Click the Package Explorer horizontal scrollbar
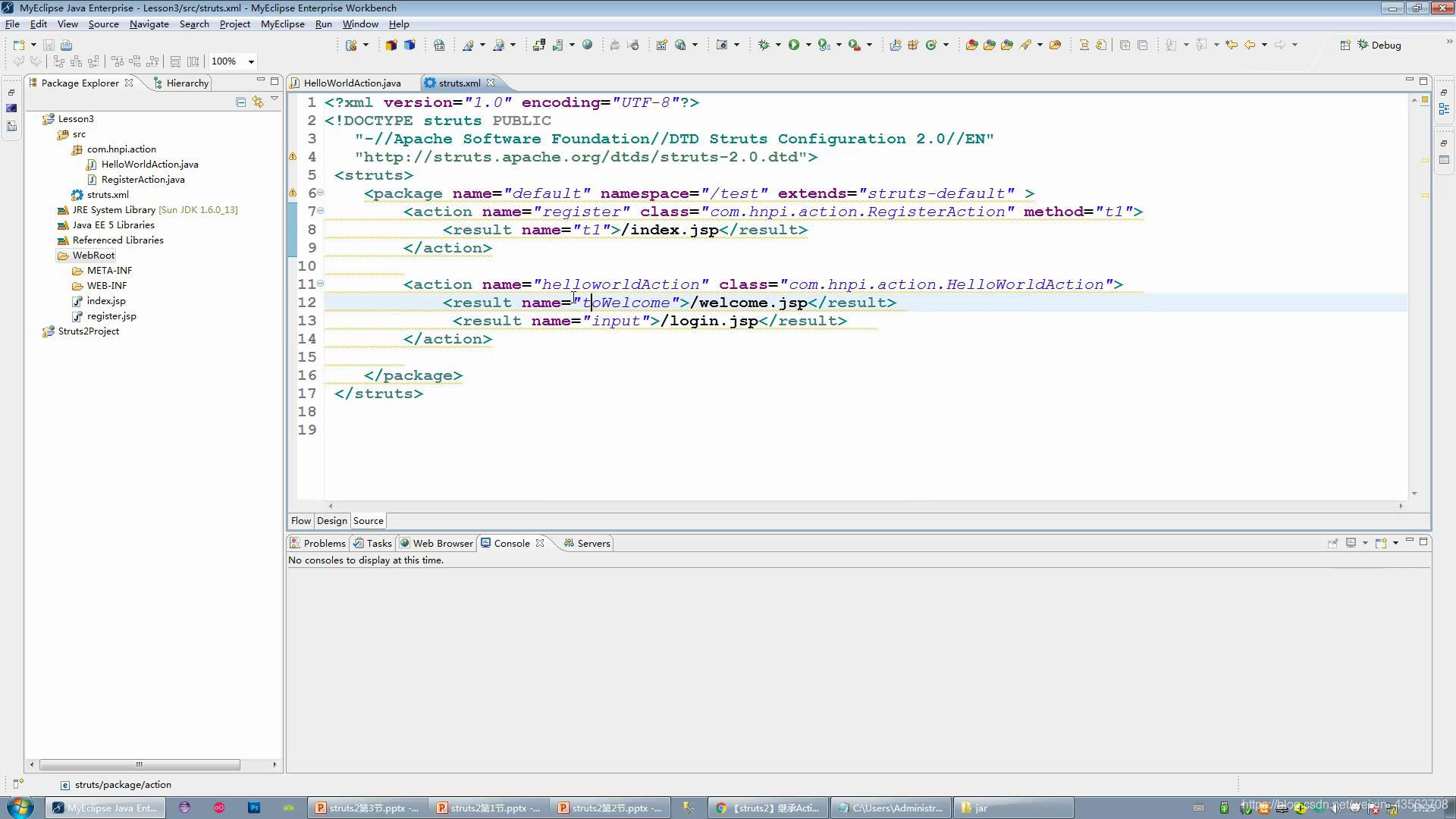The image size is (1456, 819). [x=140, y=764]
